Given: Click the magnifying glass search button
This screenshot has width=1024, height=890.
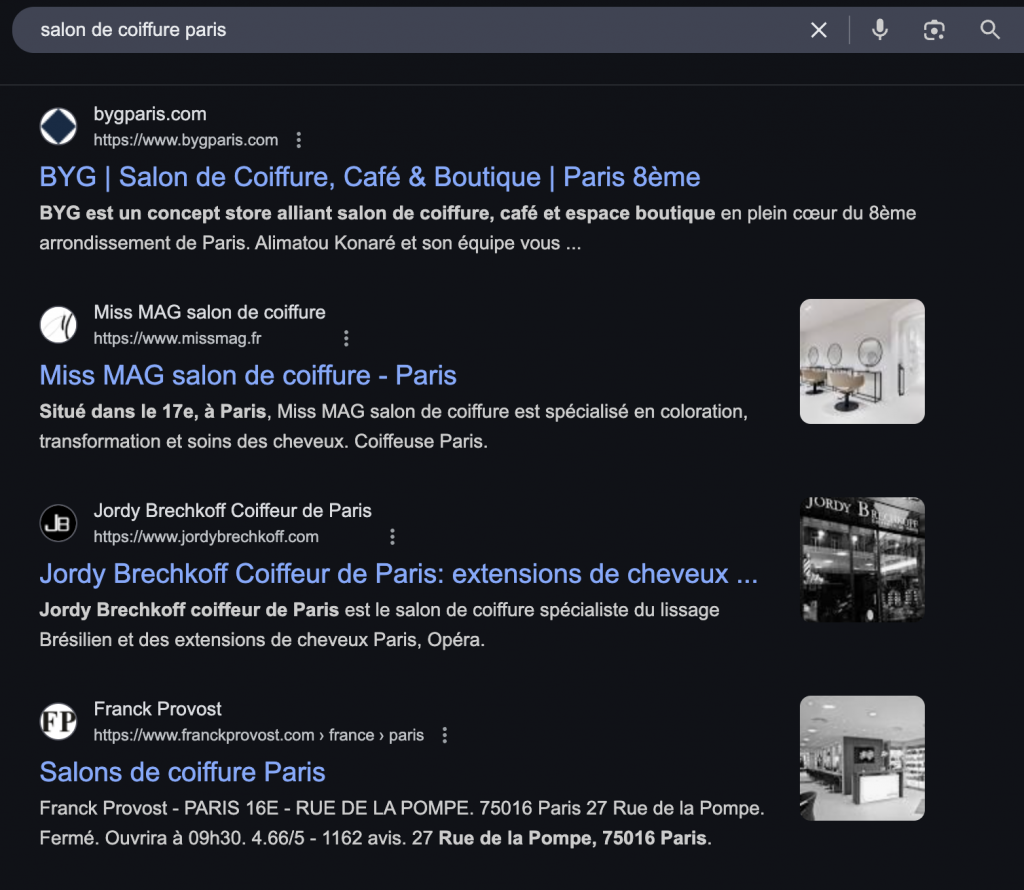Looking at the screenshot, I should (x=989, y=30).
